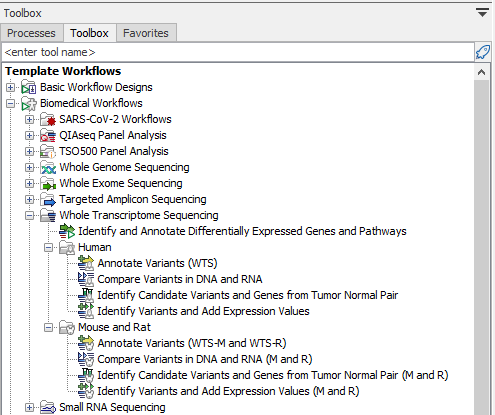Viewport: 495px width, 415px height.
Task: Collapse the Biomedical Workflows folder
Action: (10, 103)
